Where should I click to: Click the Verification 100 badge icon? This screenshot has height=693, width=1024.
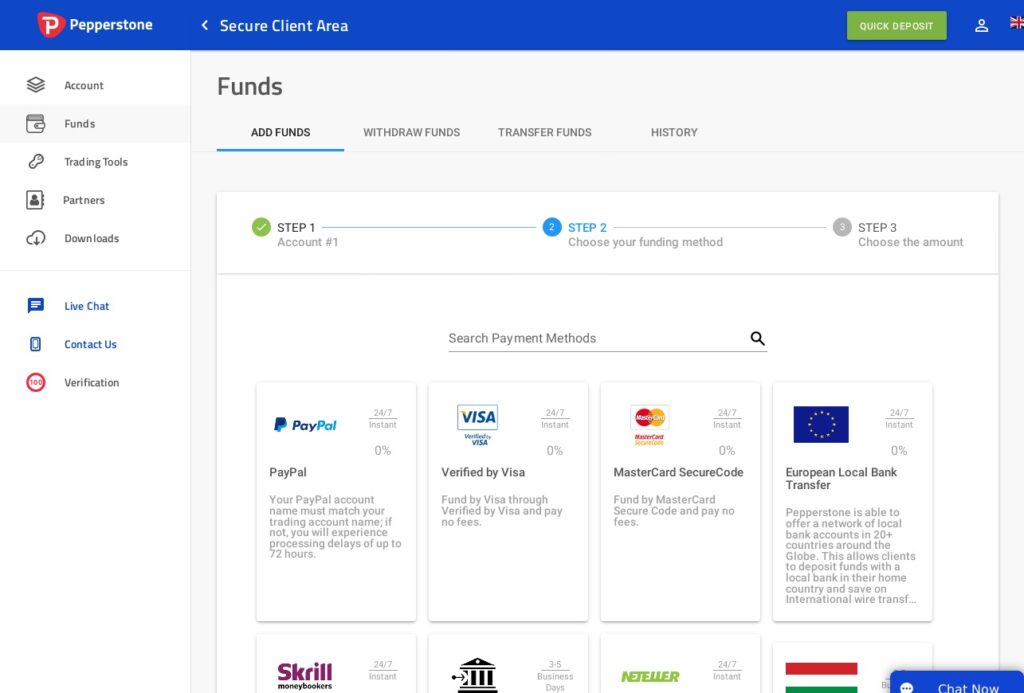coord(36,382)
